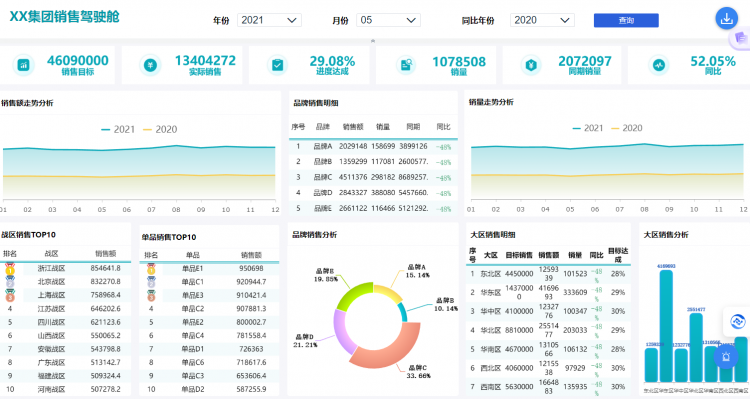Click the 46090000 销售目标 value
The width and height of the screenshot is (750, 399).
(x=77, y=61)
